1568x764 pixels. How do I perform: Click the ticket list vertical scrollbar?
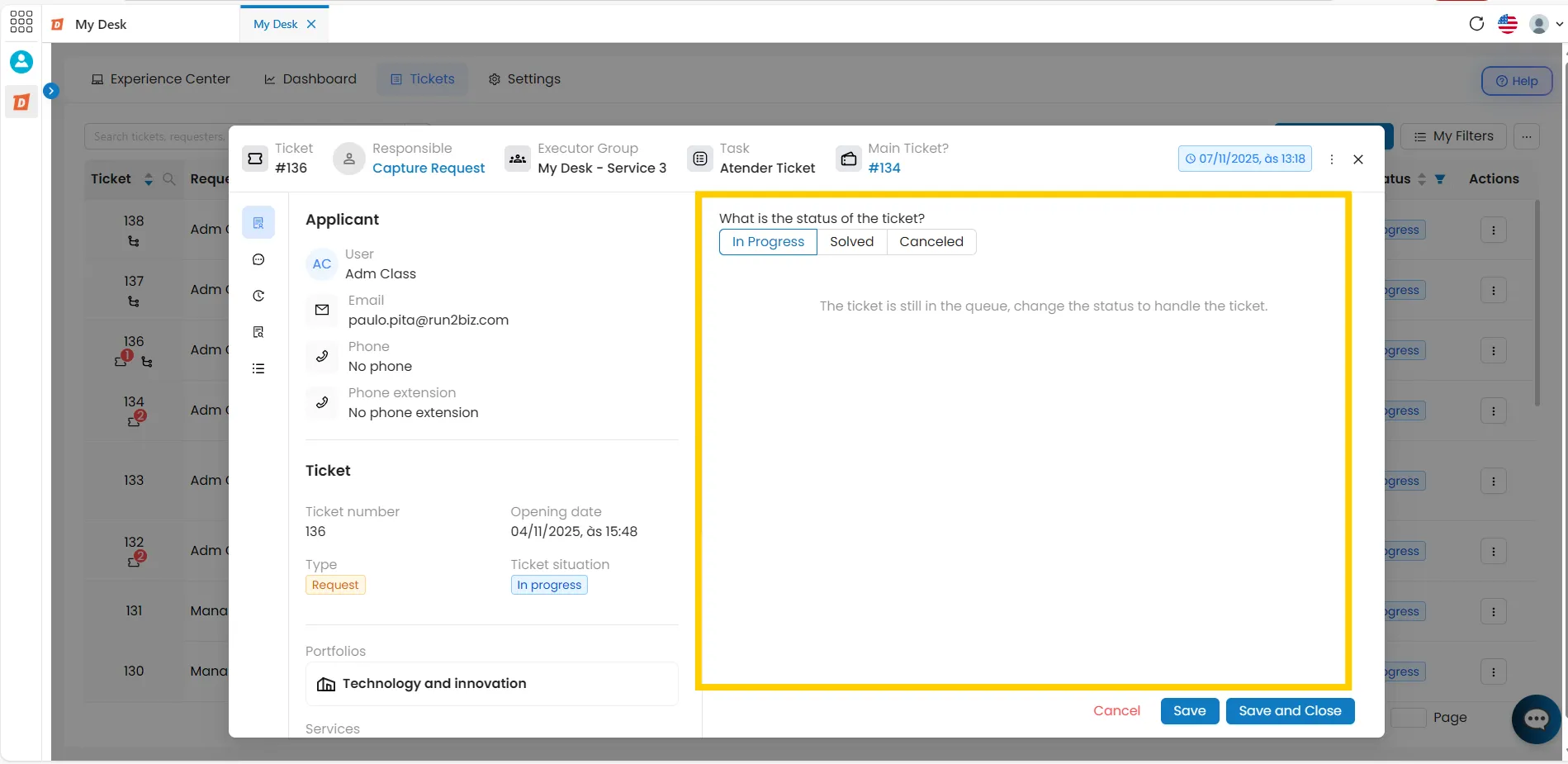[x=1537, y=303]
